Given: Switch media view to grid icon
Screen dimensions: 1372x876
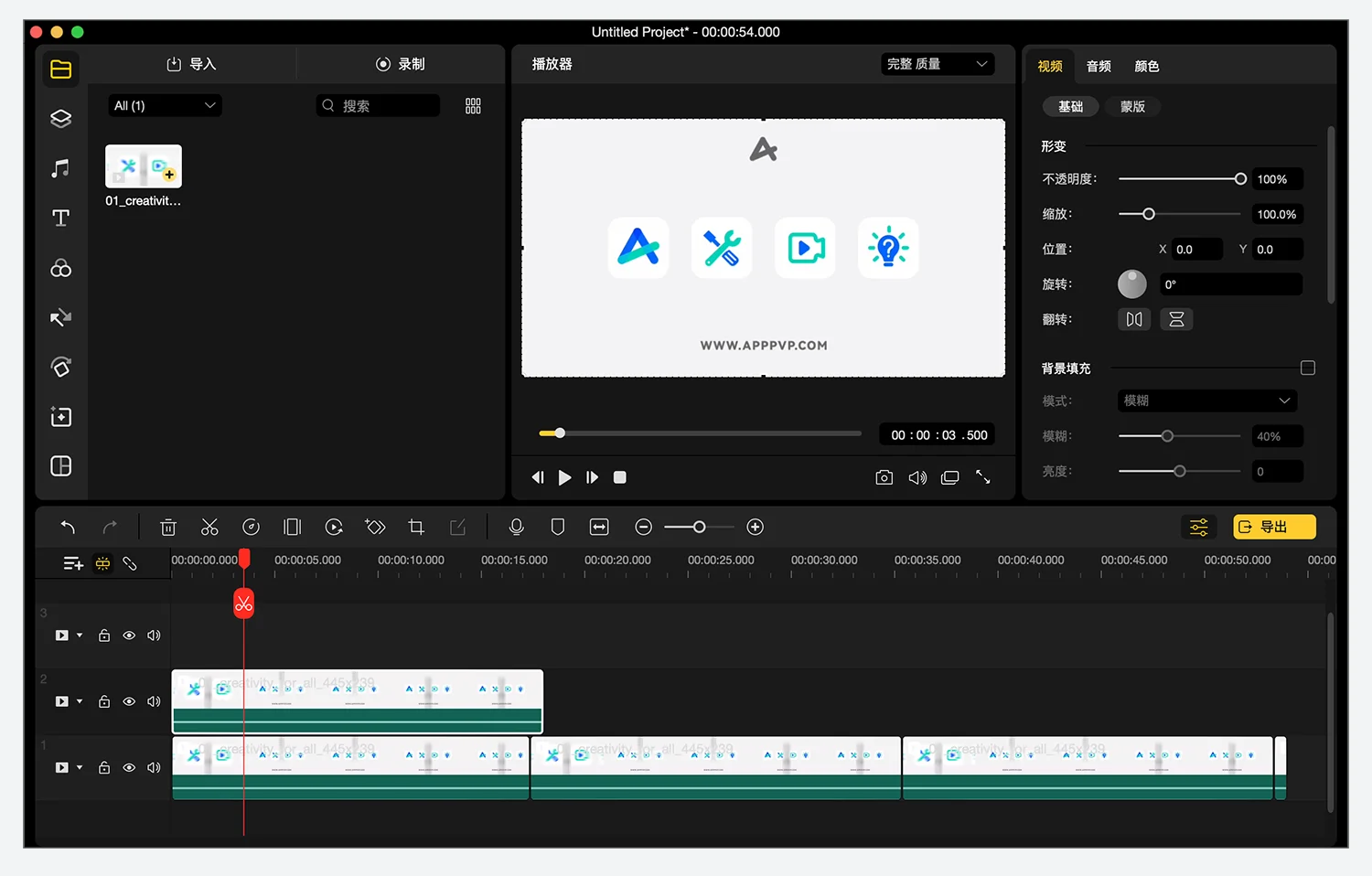Looking at the screenshot, I should tap(473, 106).
